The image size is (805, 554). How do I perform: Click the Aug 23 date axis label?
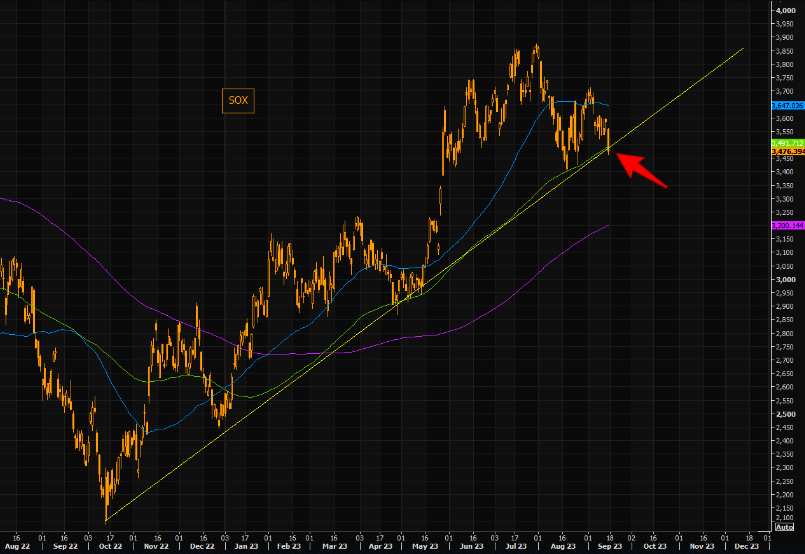click(x=560, y=547)
